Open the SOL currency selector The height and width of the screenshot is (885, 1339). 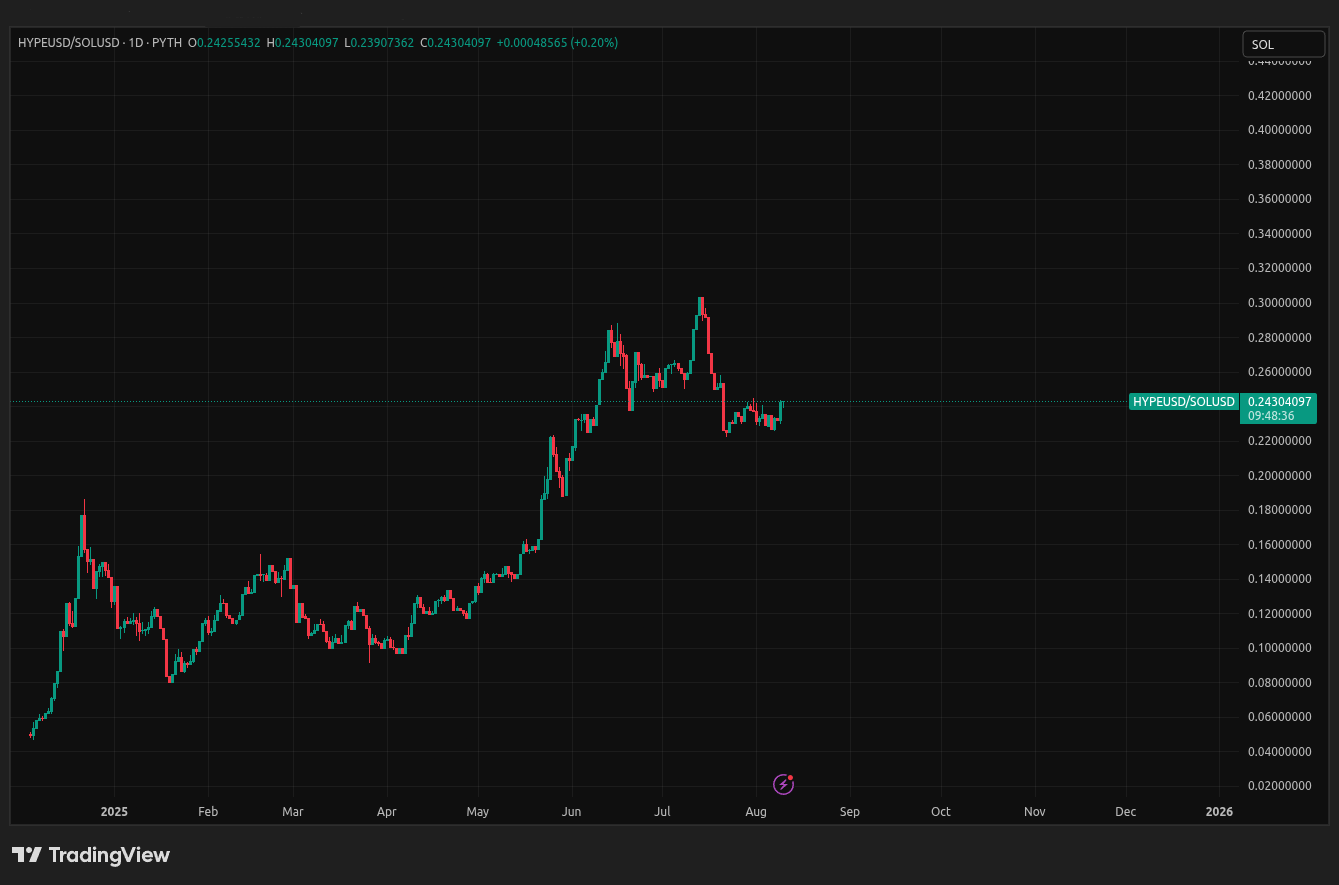point(1283,44)
